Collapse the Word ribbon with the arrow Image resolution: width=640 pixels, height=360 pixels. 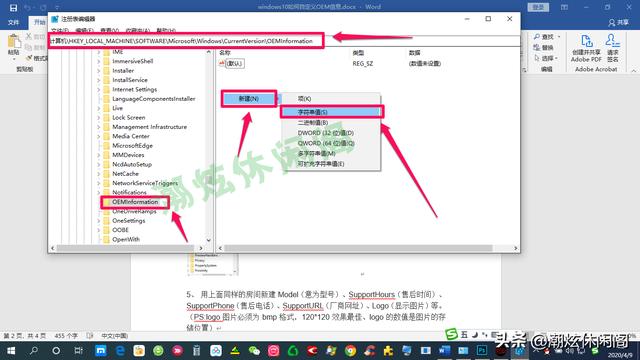(x=633, y=70)
